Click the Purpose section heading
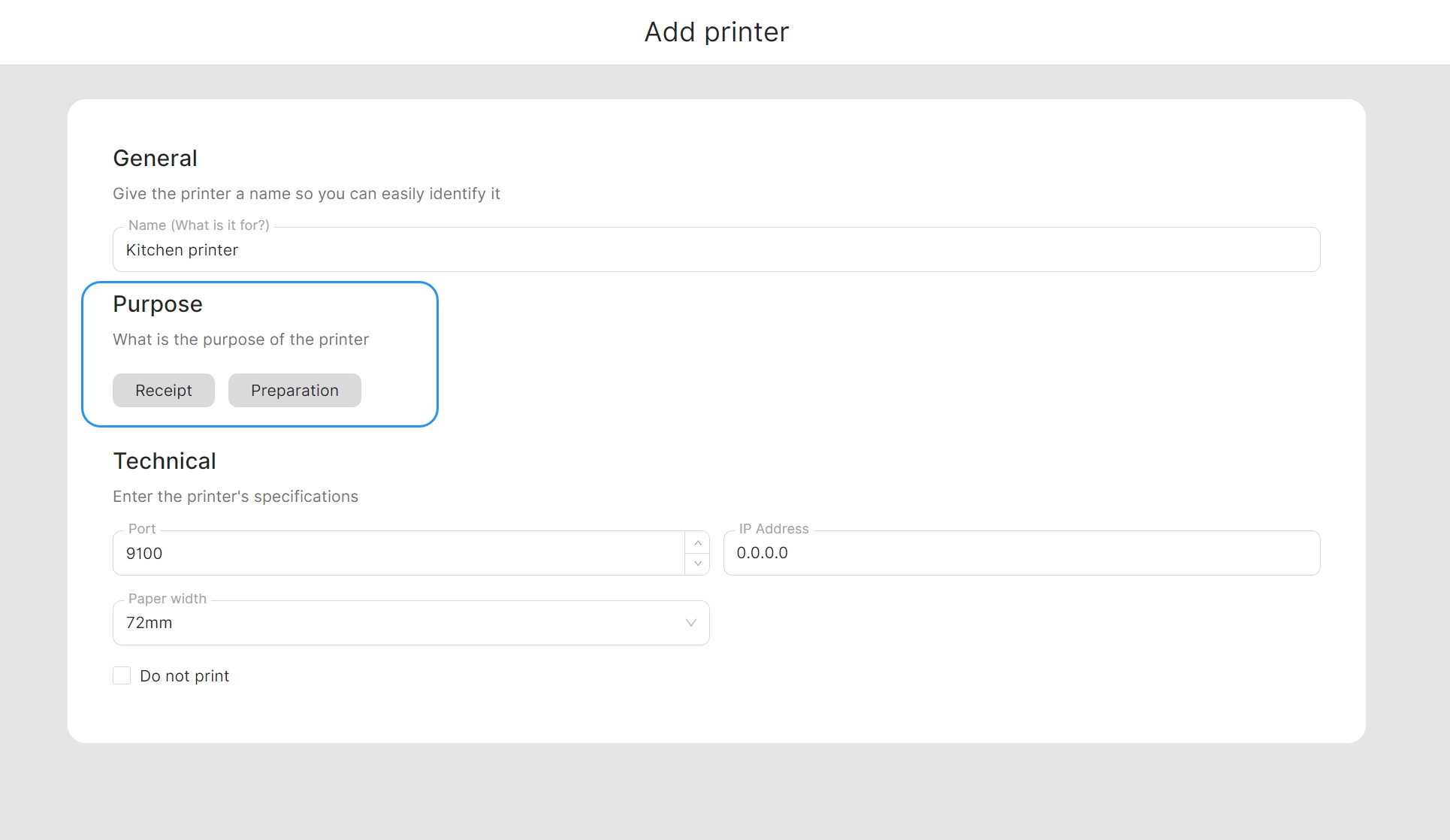 pyautogui.click(x=158, y=304)
